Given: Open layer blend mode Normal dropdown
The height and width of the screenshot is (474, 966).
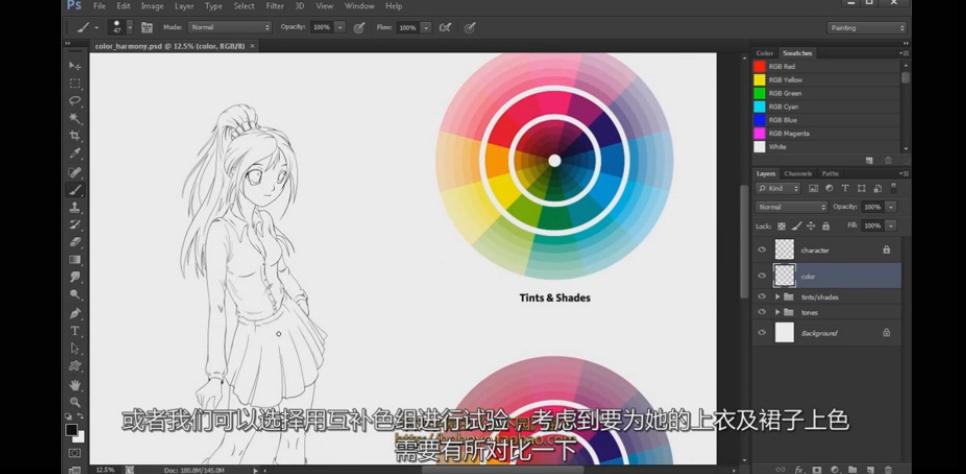Looking at the screenshot, I should [x=792, y=207].
